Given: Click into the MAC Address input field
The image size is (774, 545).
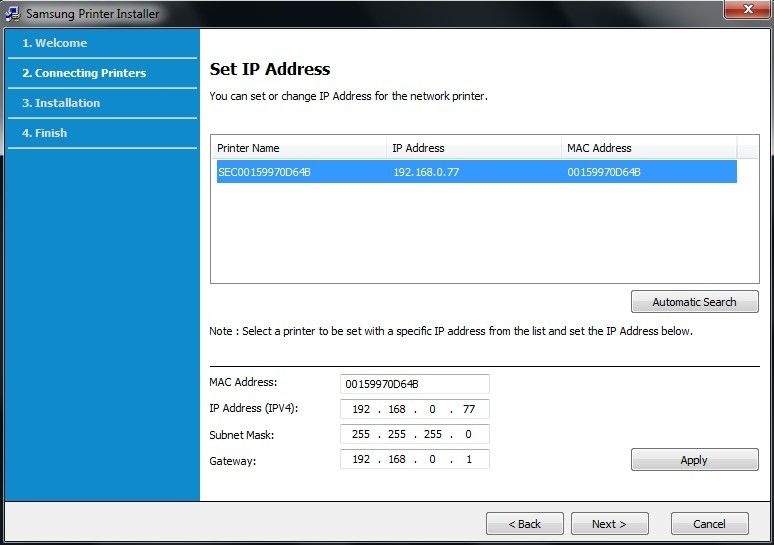Looking at the screenshot, I should coord(415,384).
